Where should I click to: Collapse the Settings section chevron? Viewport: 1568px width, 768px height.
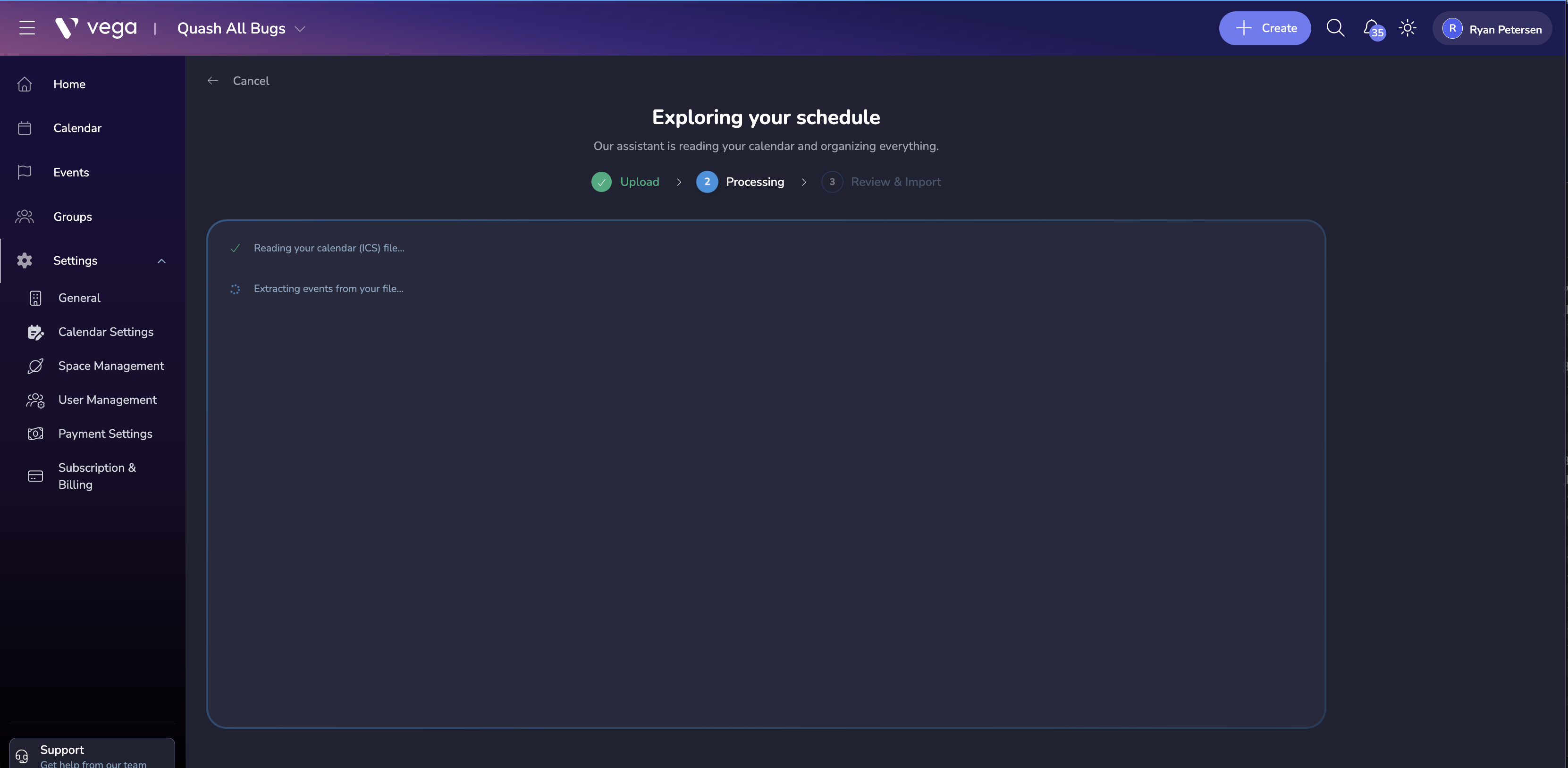[161, 261]
